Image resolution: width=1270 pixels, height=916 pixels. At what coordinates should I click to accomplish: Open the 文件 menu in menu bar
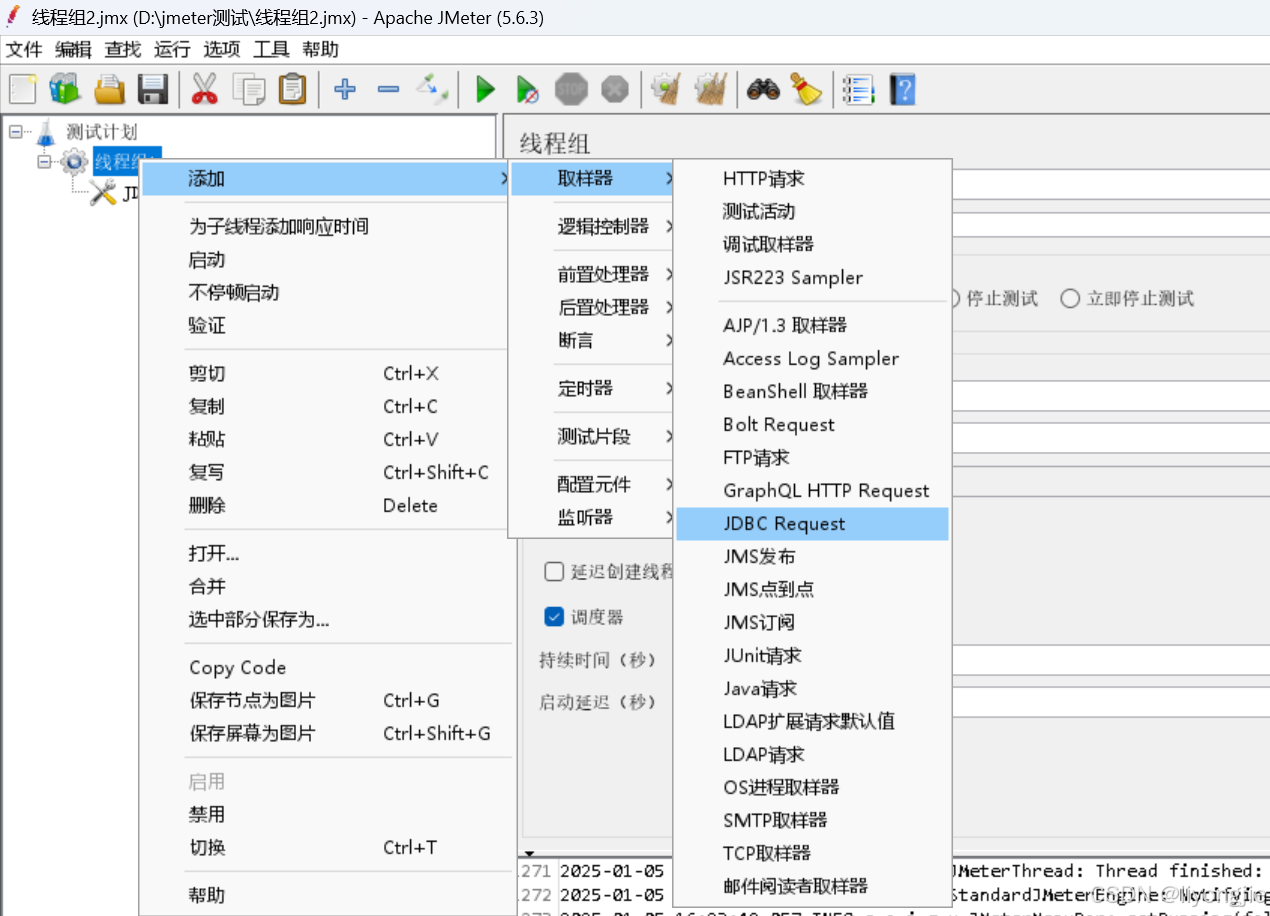click(24, 50)
